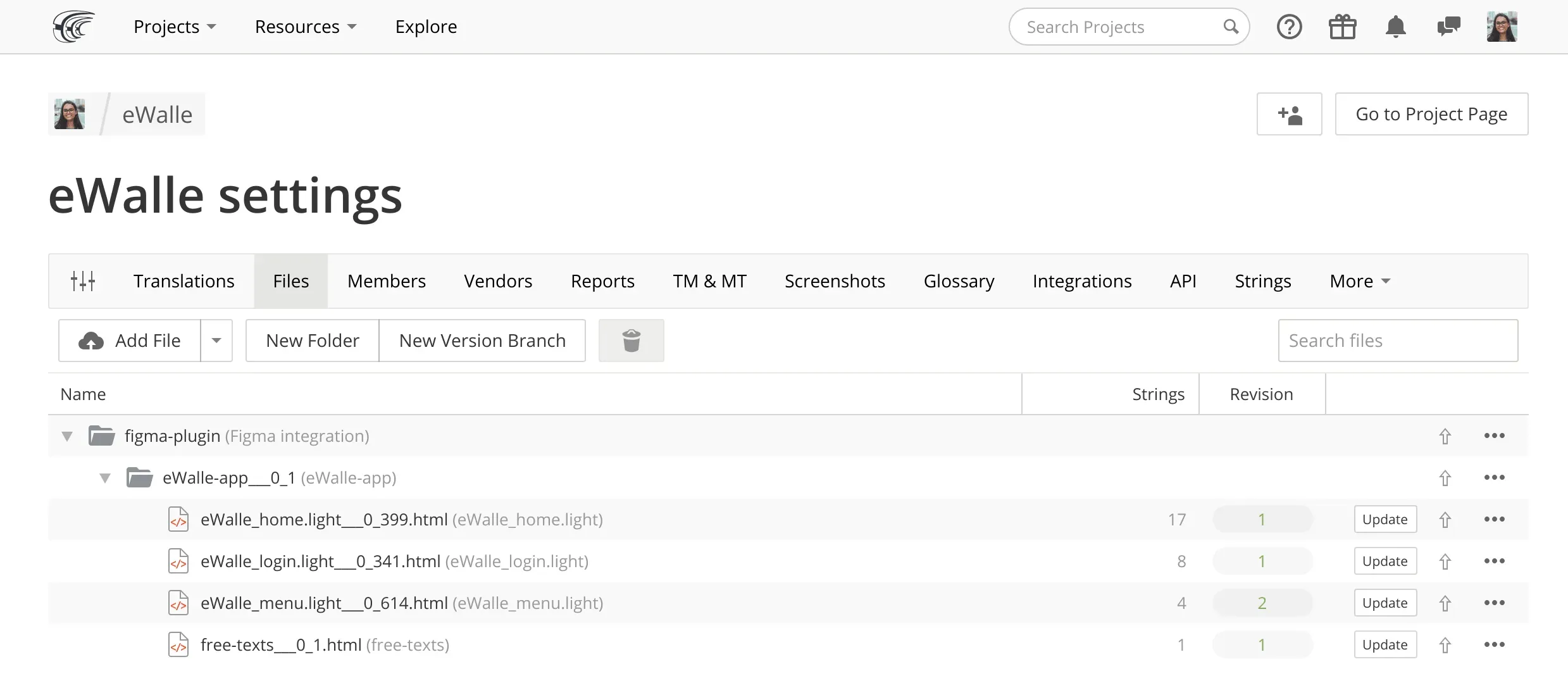The height and width of the screenshot is (683, 1568).
Task: Open the Glossary tab
Action: [959, 280]
